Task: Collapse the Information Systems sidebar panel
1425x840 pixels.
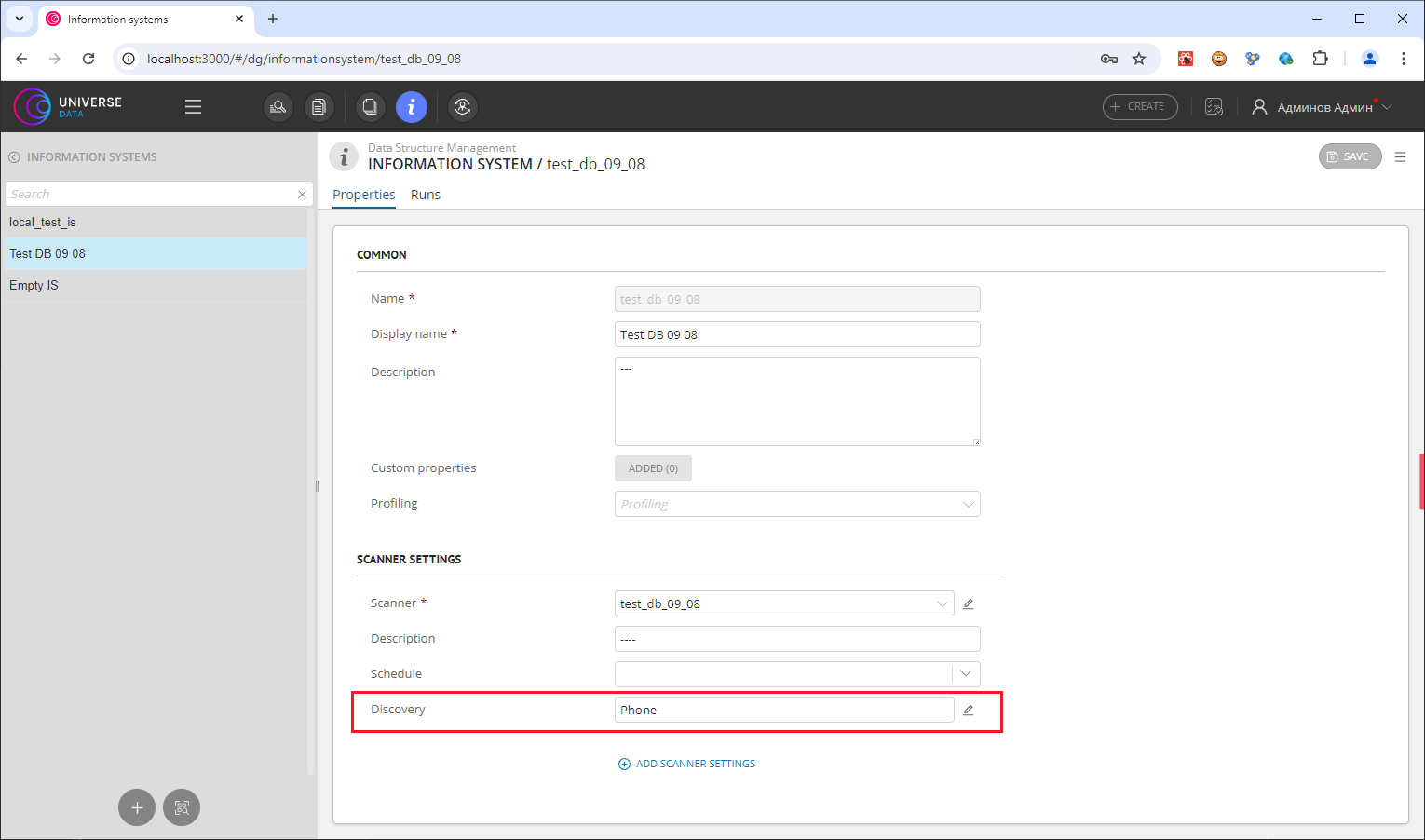Action: coord(14,157)
